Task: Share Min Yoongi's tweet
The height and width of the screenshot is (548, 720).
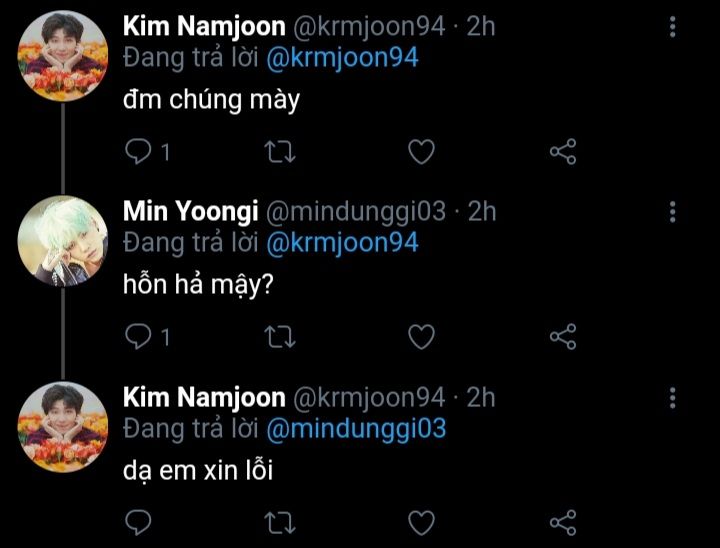Action: [563, 337]
